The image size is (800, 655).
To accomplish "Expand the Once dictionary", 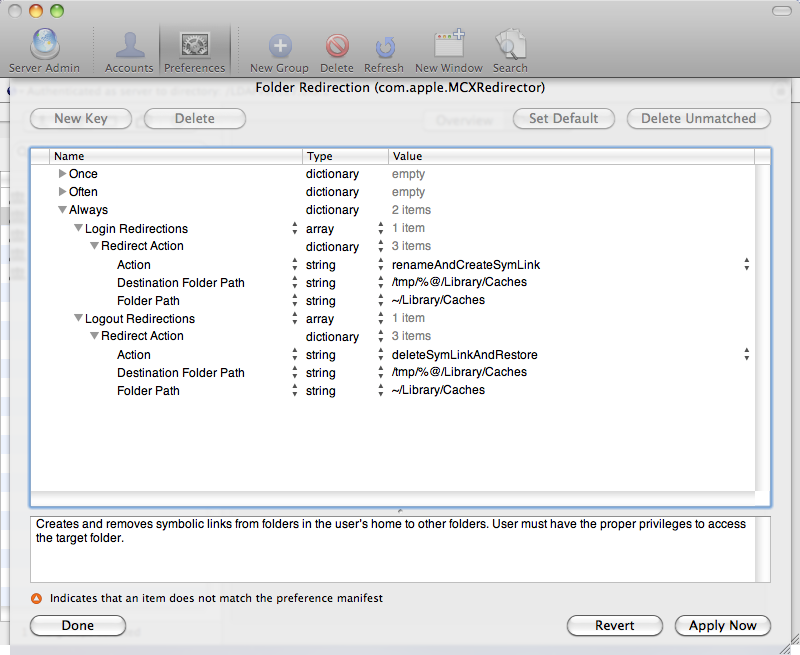I will 62,173.
